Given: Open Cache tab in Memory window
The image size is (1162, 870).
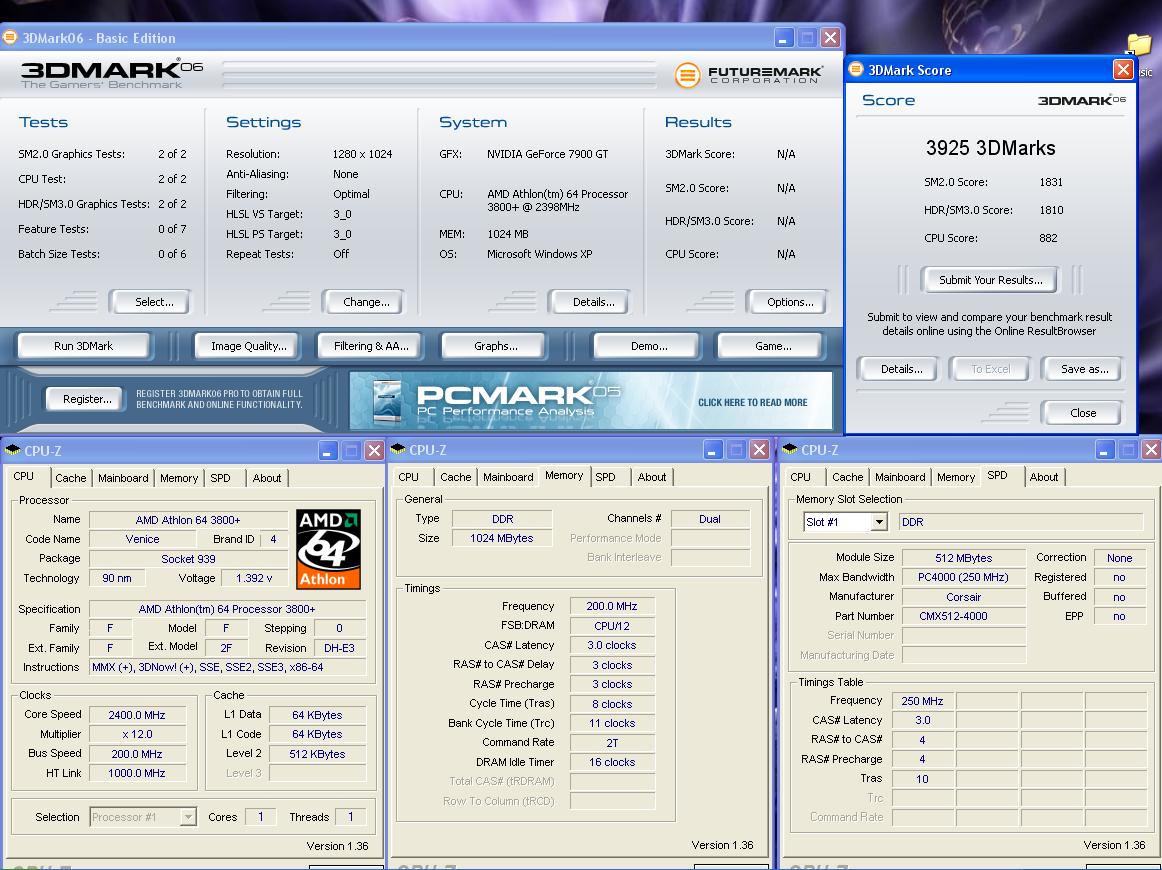Looking at the screenshot, I should tap(456, 477).
